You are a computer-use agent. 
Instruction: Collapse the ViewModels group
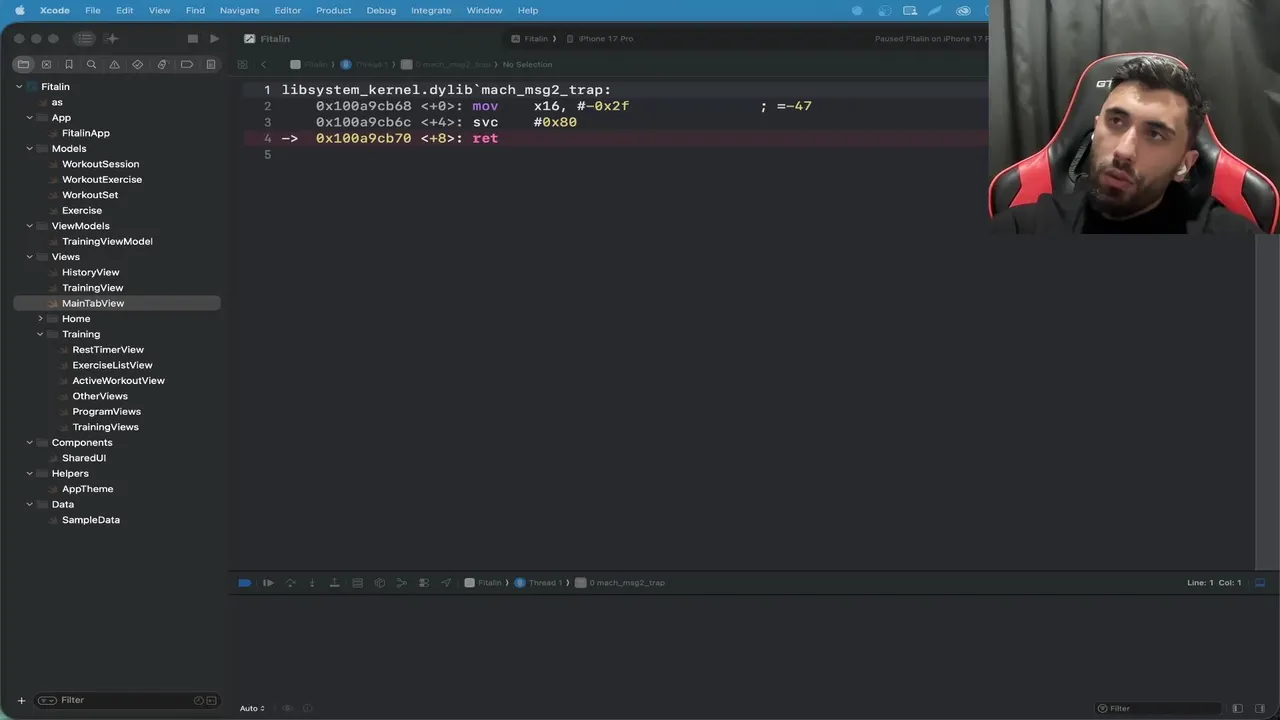(x=29, y=226)
